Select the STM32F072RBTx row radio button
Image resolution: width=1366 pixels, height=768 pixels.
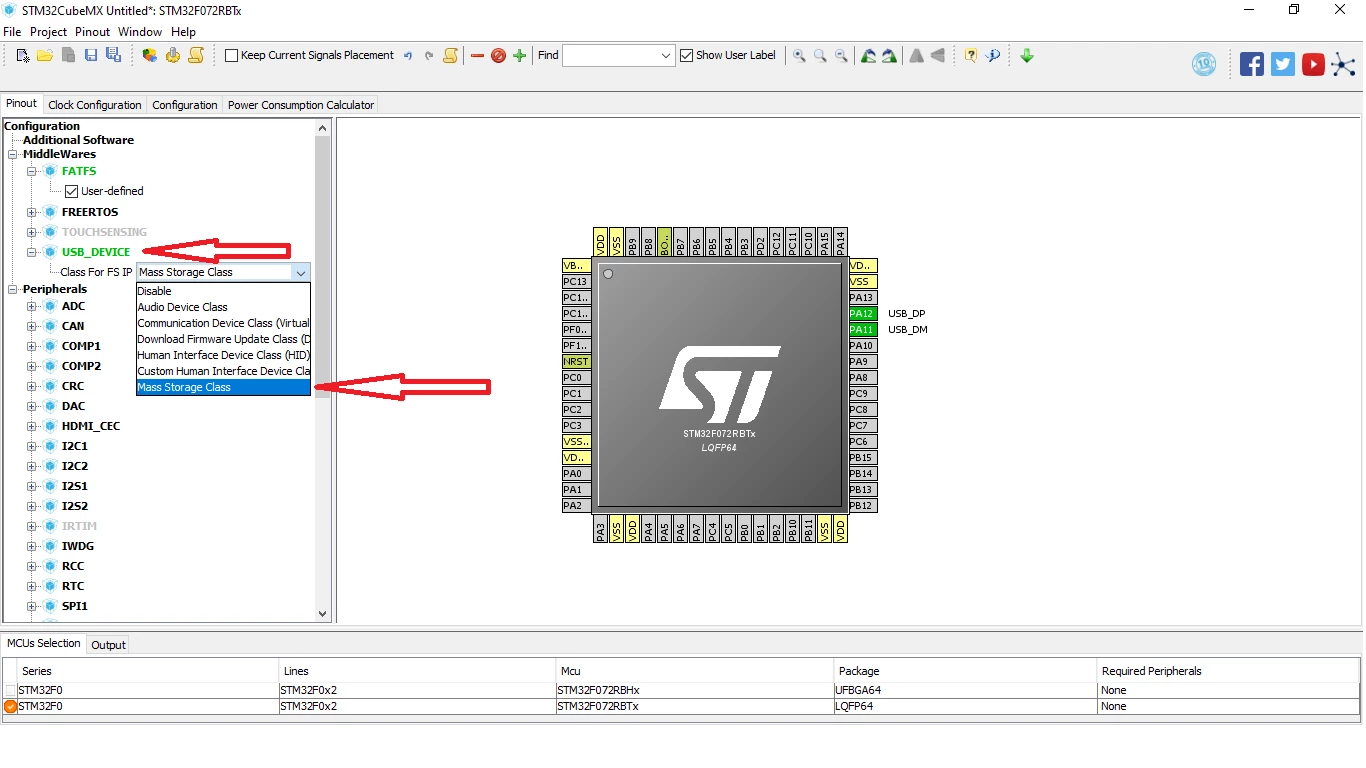click(11, 706)
